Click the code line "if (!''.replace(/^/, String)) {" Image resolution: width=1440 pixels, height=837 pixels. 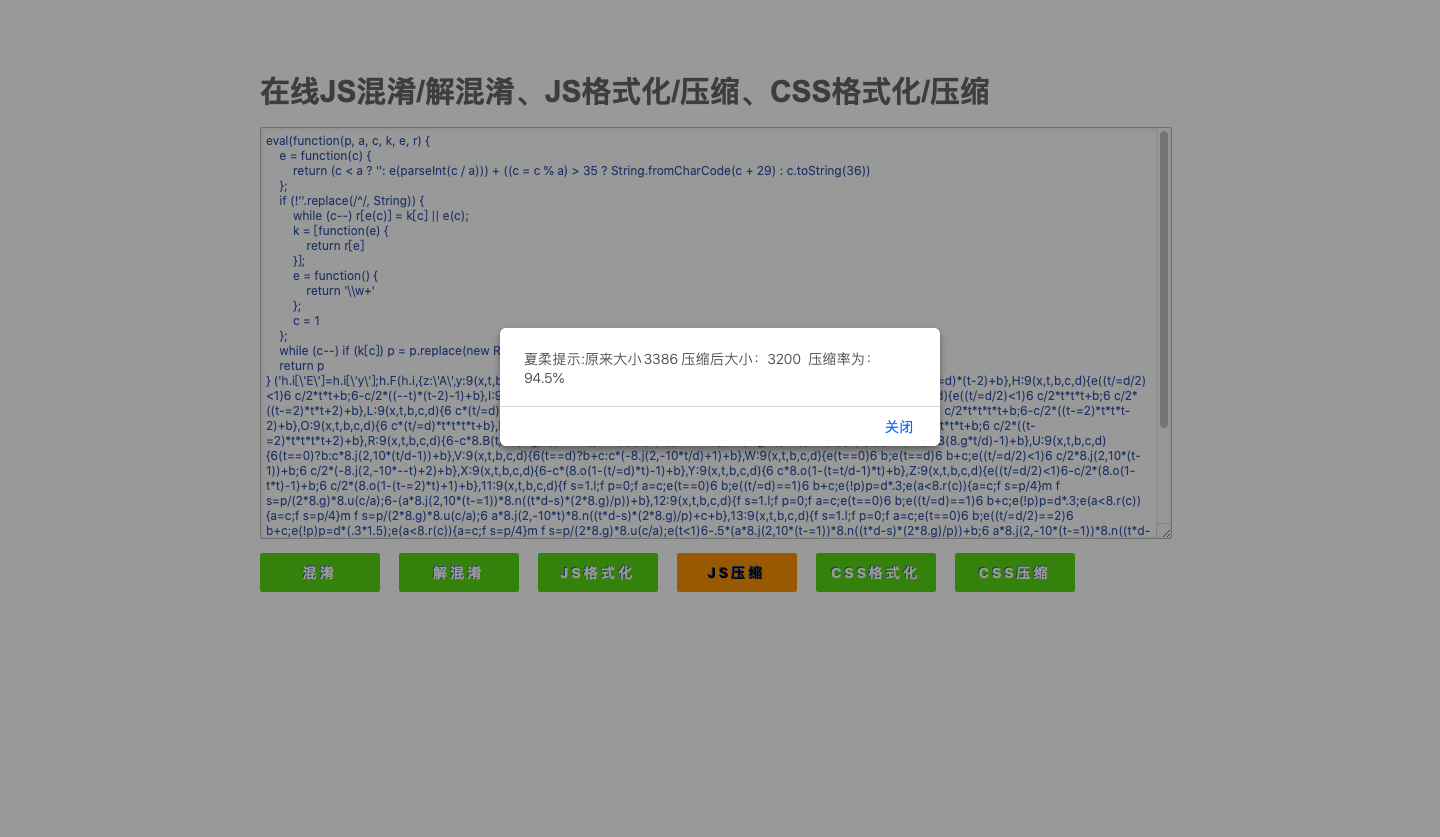click(x=352, y=201)
